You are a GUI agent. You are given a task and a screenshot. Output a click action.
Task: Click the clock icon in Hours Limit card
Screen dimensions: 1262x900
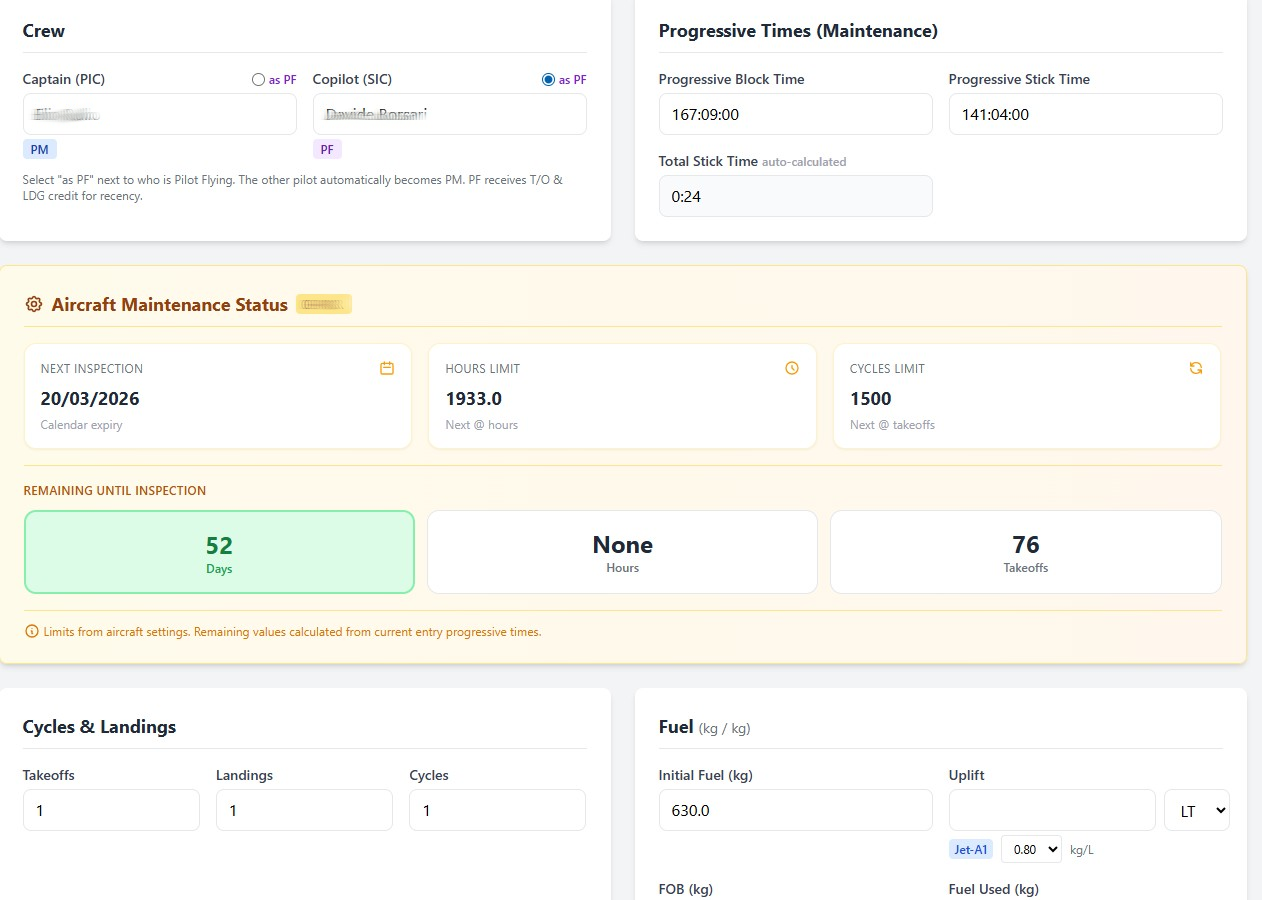click(x=792, y=368)
